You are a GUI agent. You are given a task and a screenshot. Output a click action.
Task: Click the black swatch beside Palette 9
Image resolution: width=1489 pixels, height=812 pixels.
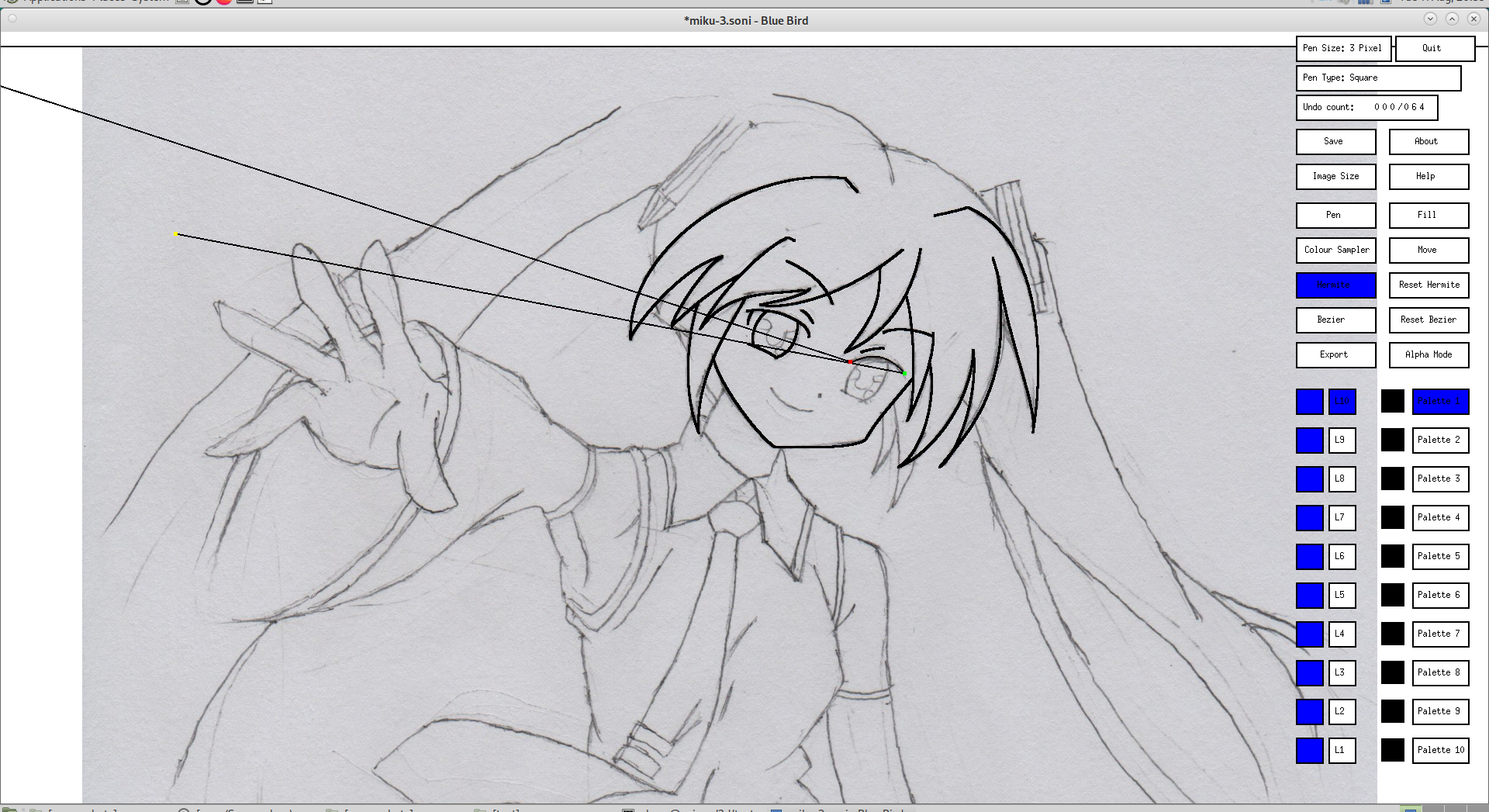click(1393, 712)
